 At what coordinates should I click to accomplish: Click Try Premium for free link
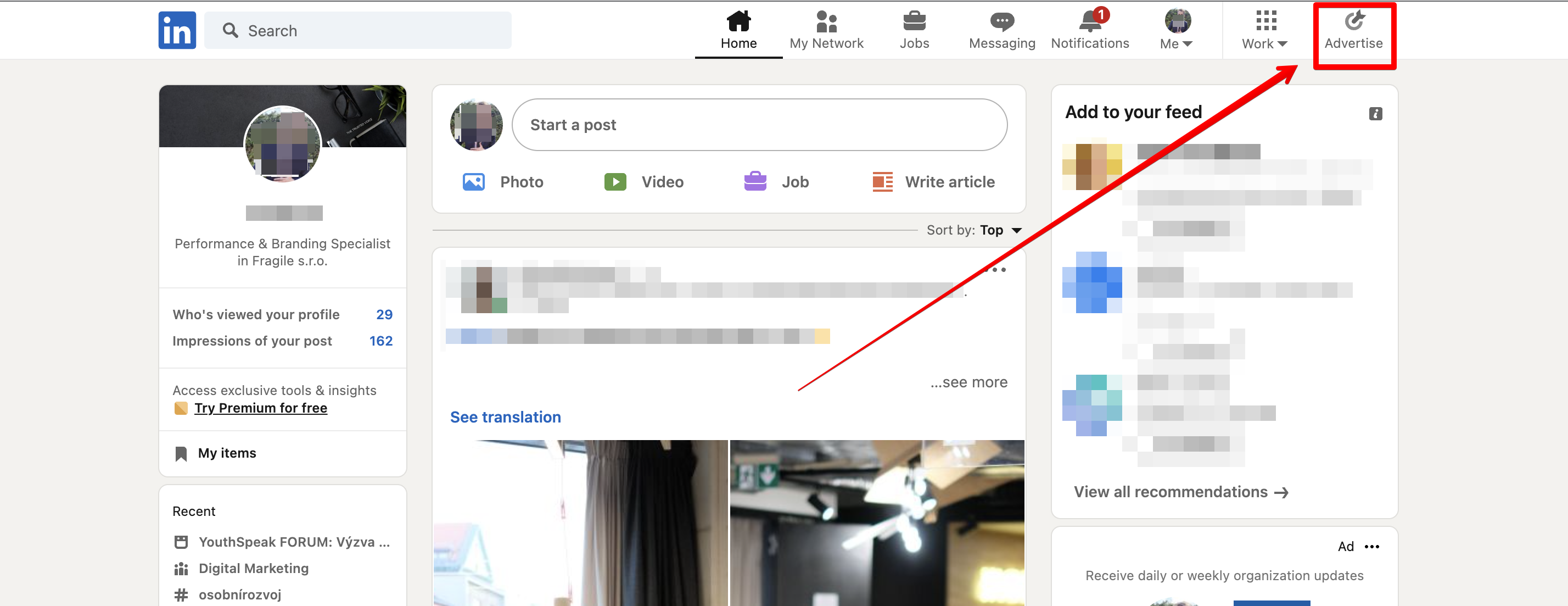[x=261, y=408]
